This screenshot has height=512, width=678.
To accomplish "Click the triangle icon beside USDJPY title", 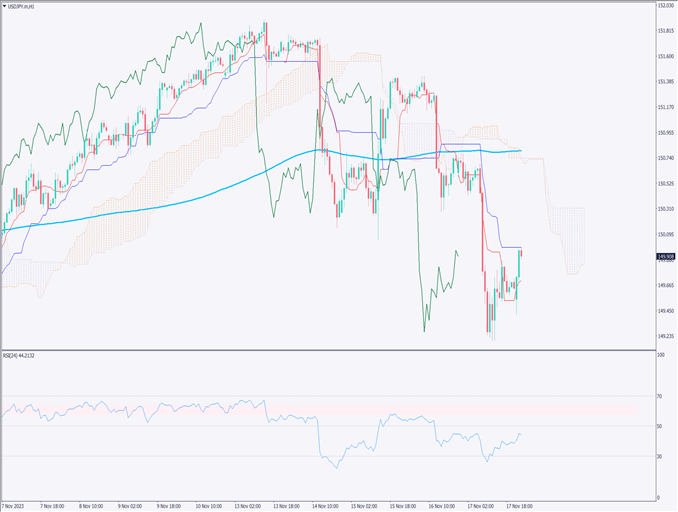I will (5, 6).
